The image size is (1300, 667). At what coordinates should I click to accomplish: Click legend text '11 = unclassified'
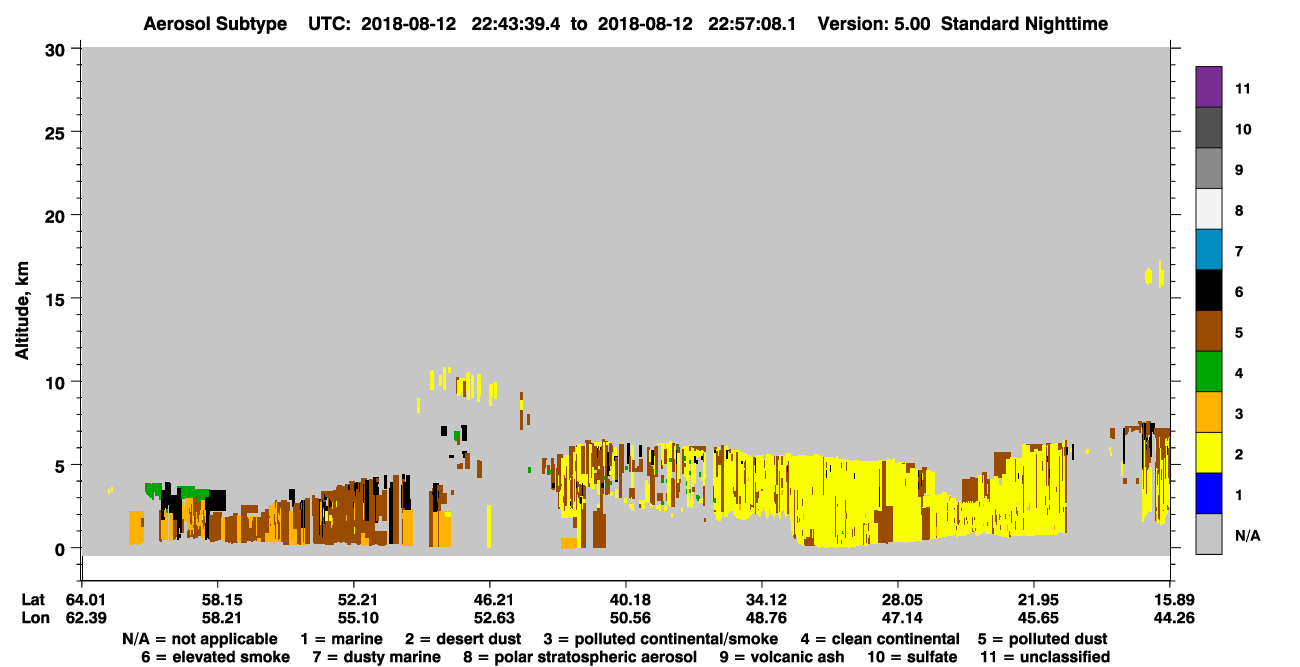(1045, 657)
